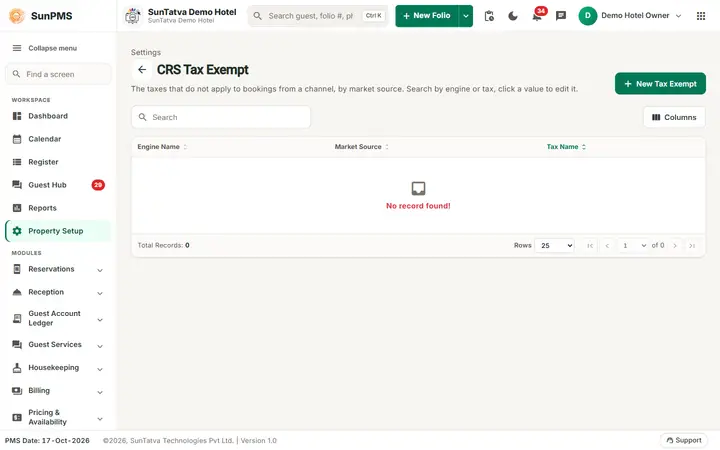Toggle dark mode moon icon
The width and height of the screenshot is (720, 450).
(513, 16)
